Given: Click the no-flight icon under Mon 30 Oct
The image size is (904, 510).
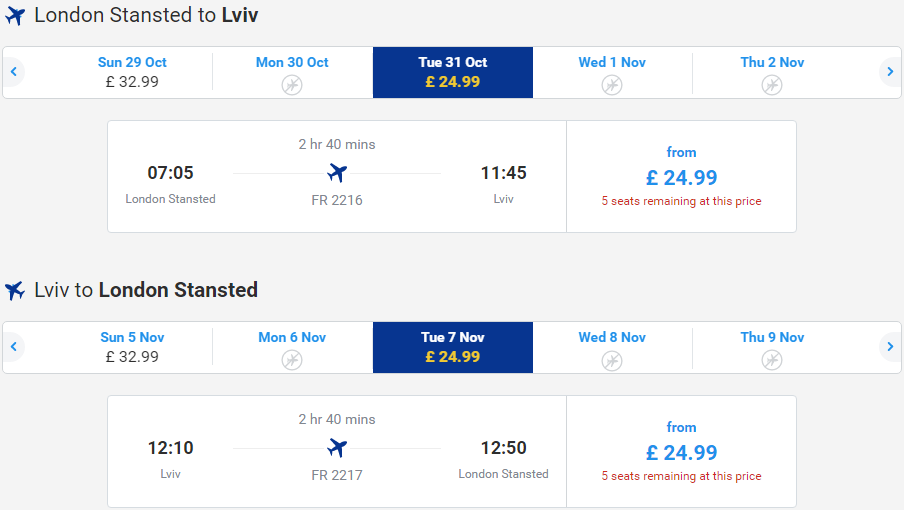Looking at the screenshot, I should [292, 85].
